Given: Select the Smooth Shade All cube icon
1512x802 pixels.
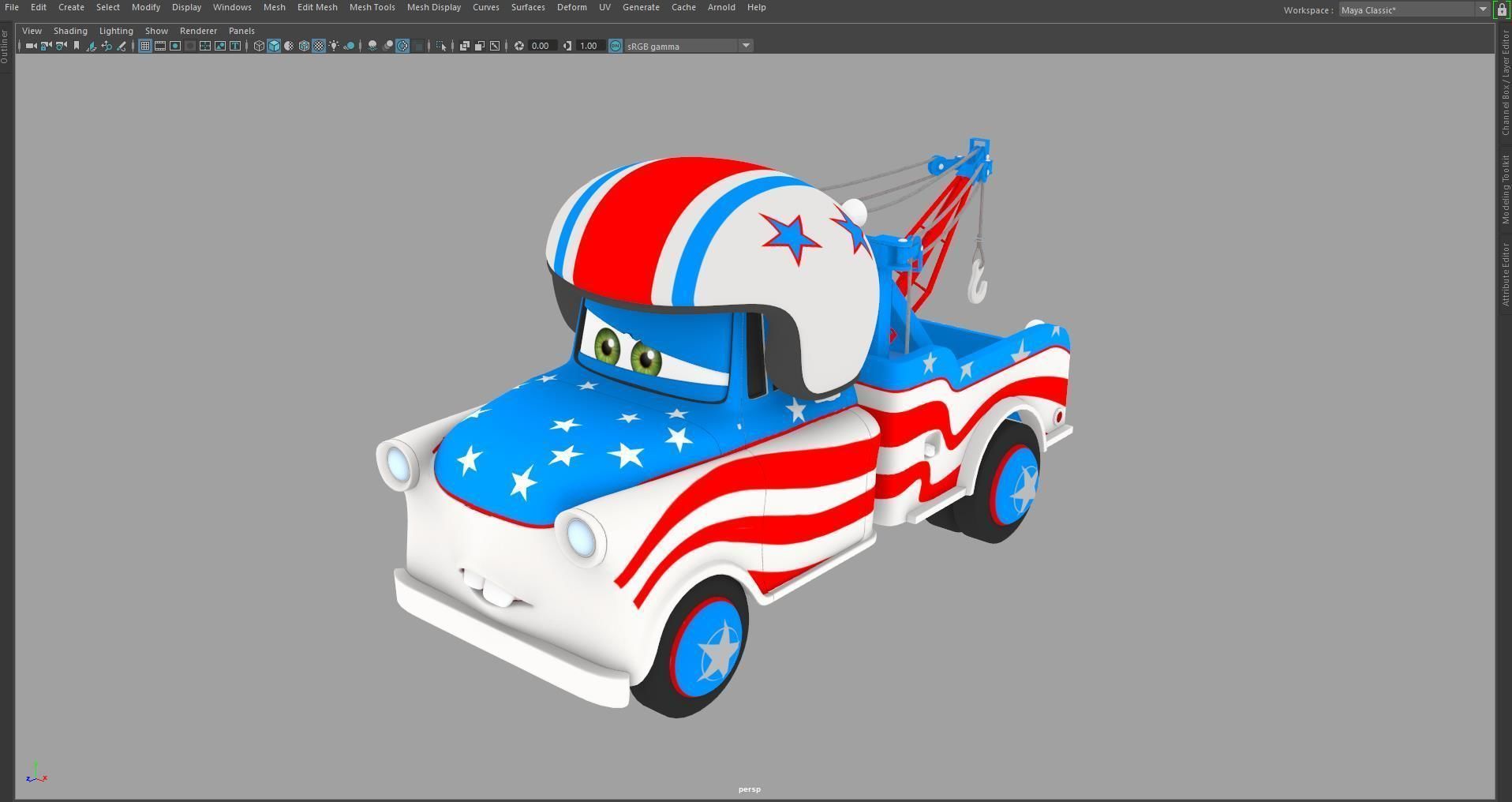Looking at the screenshot, I should click(x=274, y=46).
